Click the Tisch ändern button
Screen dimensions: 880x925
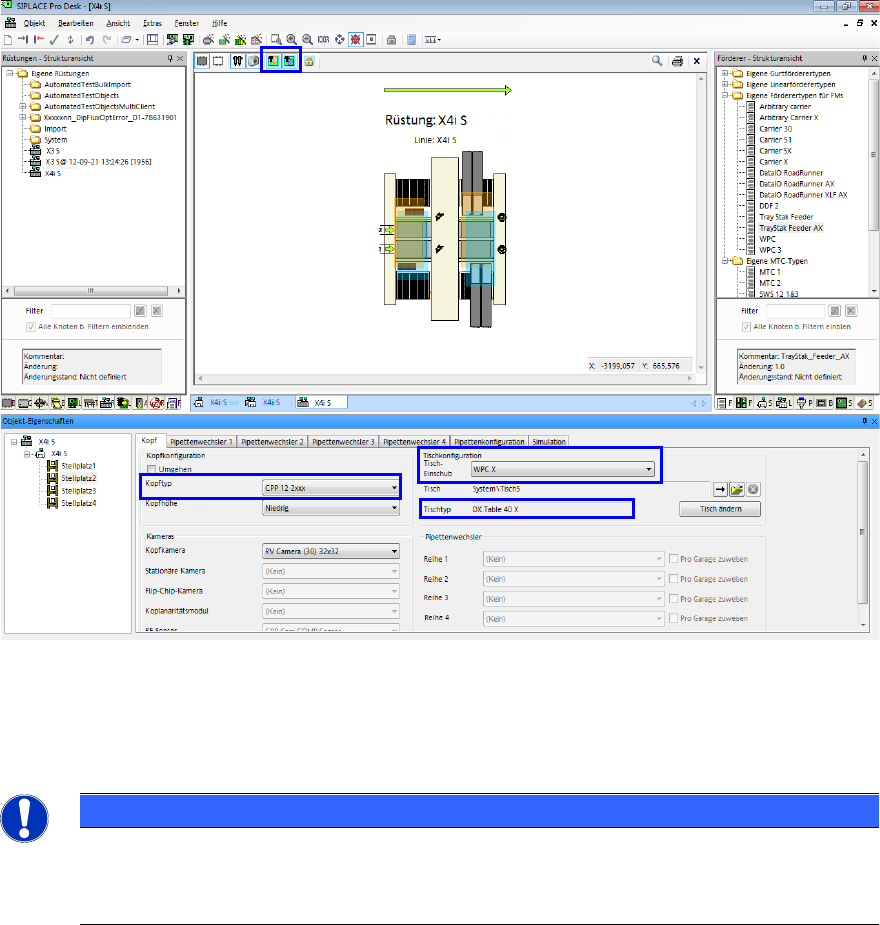[x=720, y=509]
